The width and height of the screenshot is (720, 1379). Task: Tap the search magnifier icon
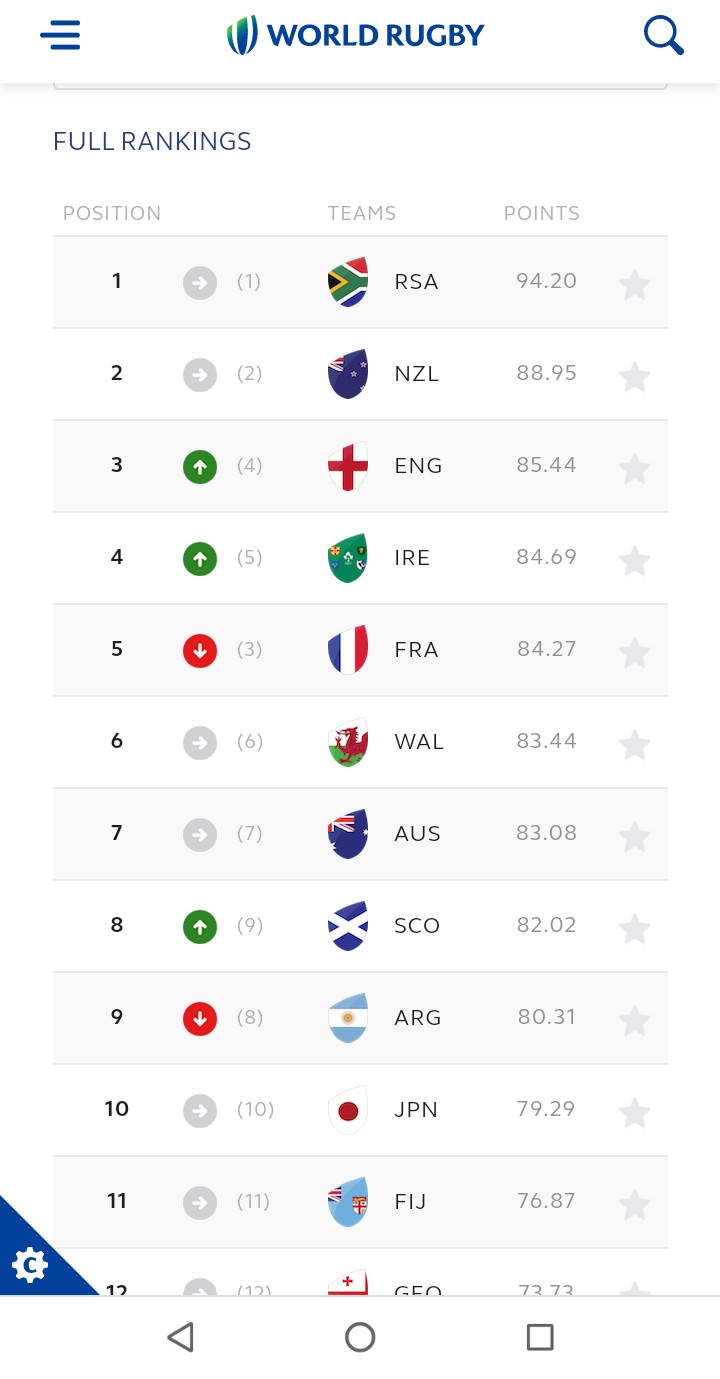(663, 36)
